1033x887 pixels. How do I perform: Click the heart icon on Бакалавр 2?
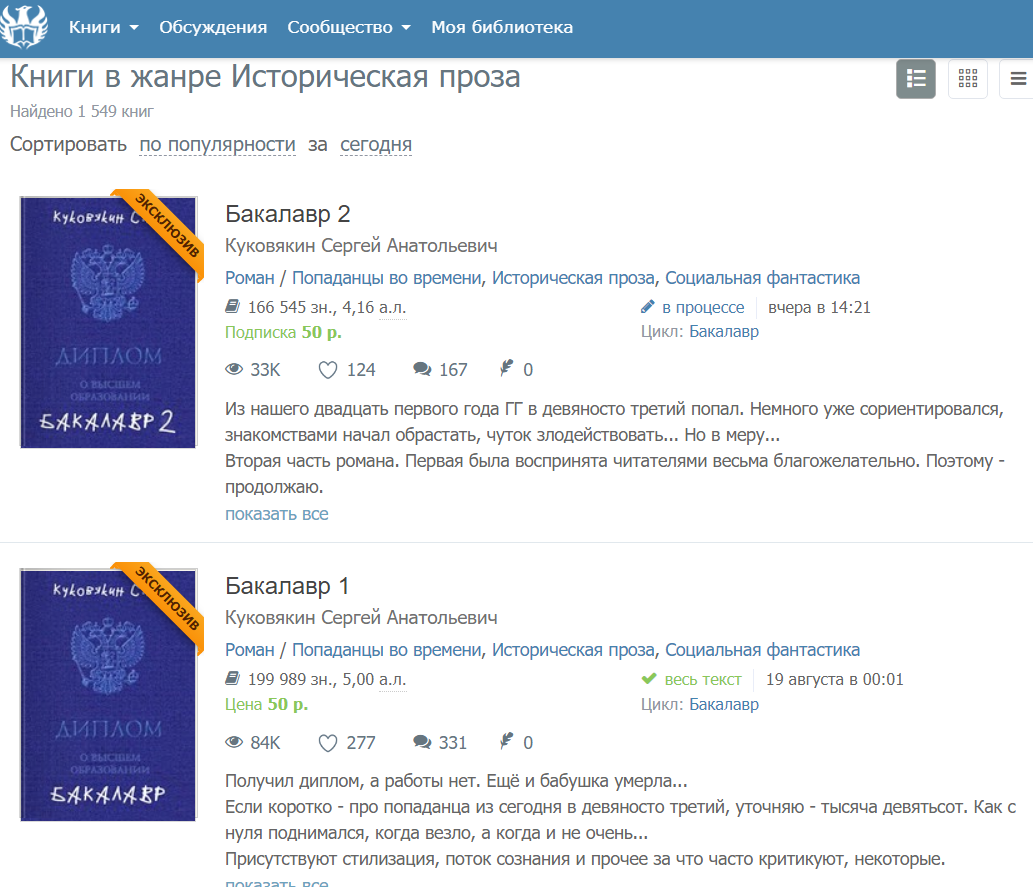pos(328,370)
